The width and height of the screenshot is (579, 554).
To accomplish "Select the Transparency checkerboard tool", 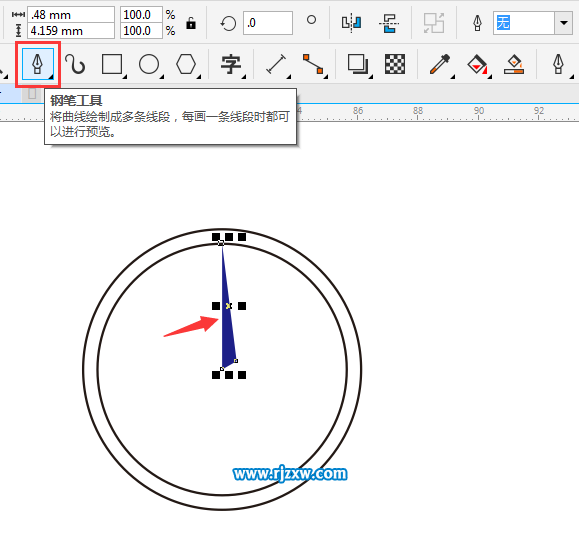I will pos(395,64).
